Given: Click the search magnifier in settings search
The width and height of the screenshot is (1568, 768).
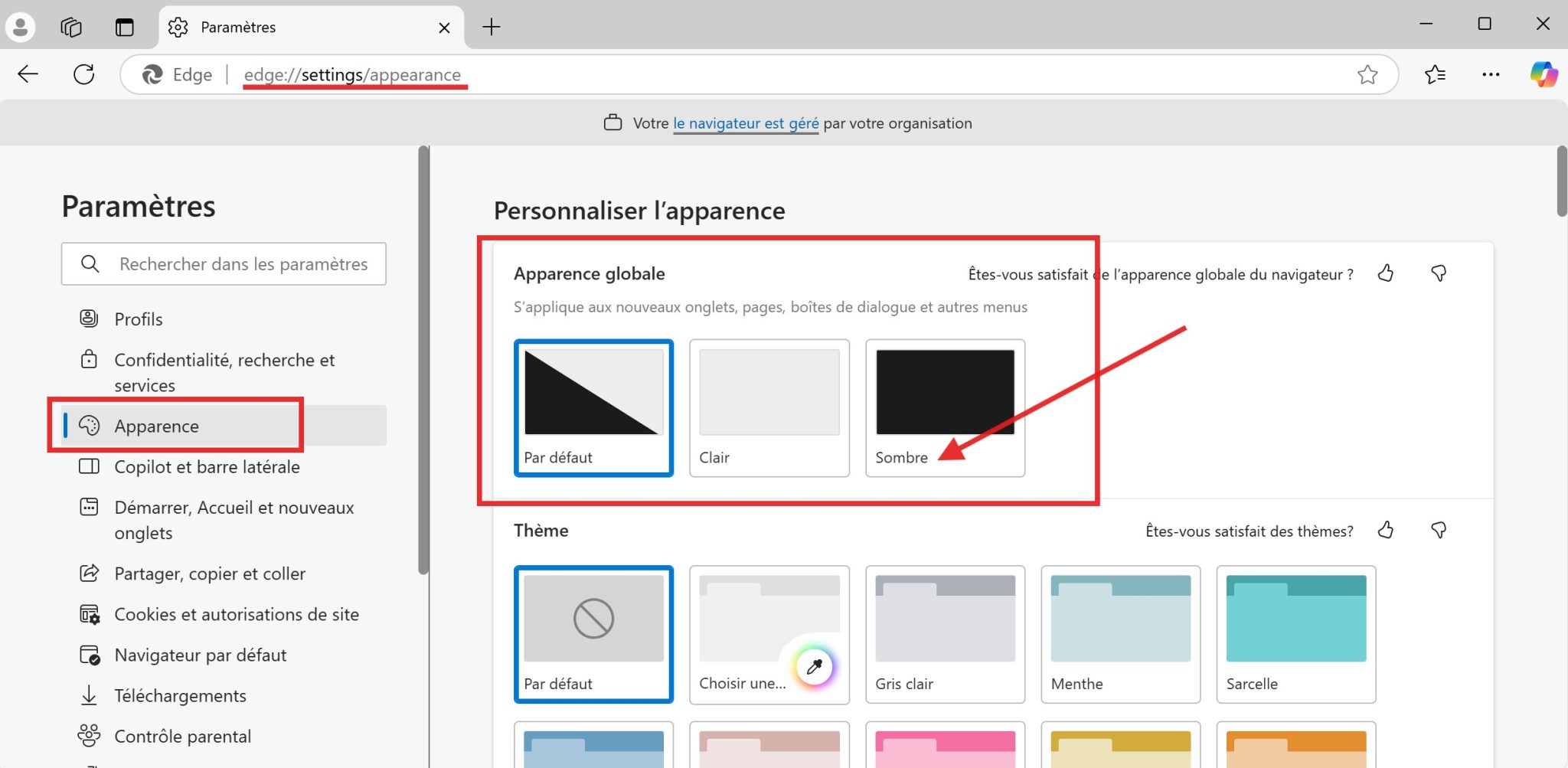Looking at the screenshot, I should pos(90,263).
